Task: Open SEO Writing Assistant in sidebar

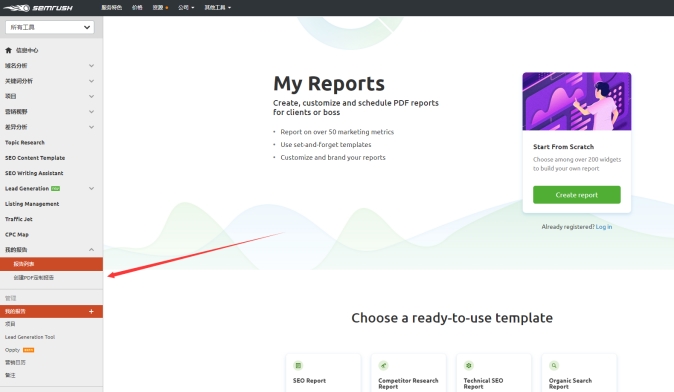Action: [34, 173]
